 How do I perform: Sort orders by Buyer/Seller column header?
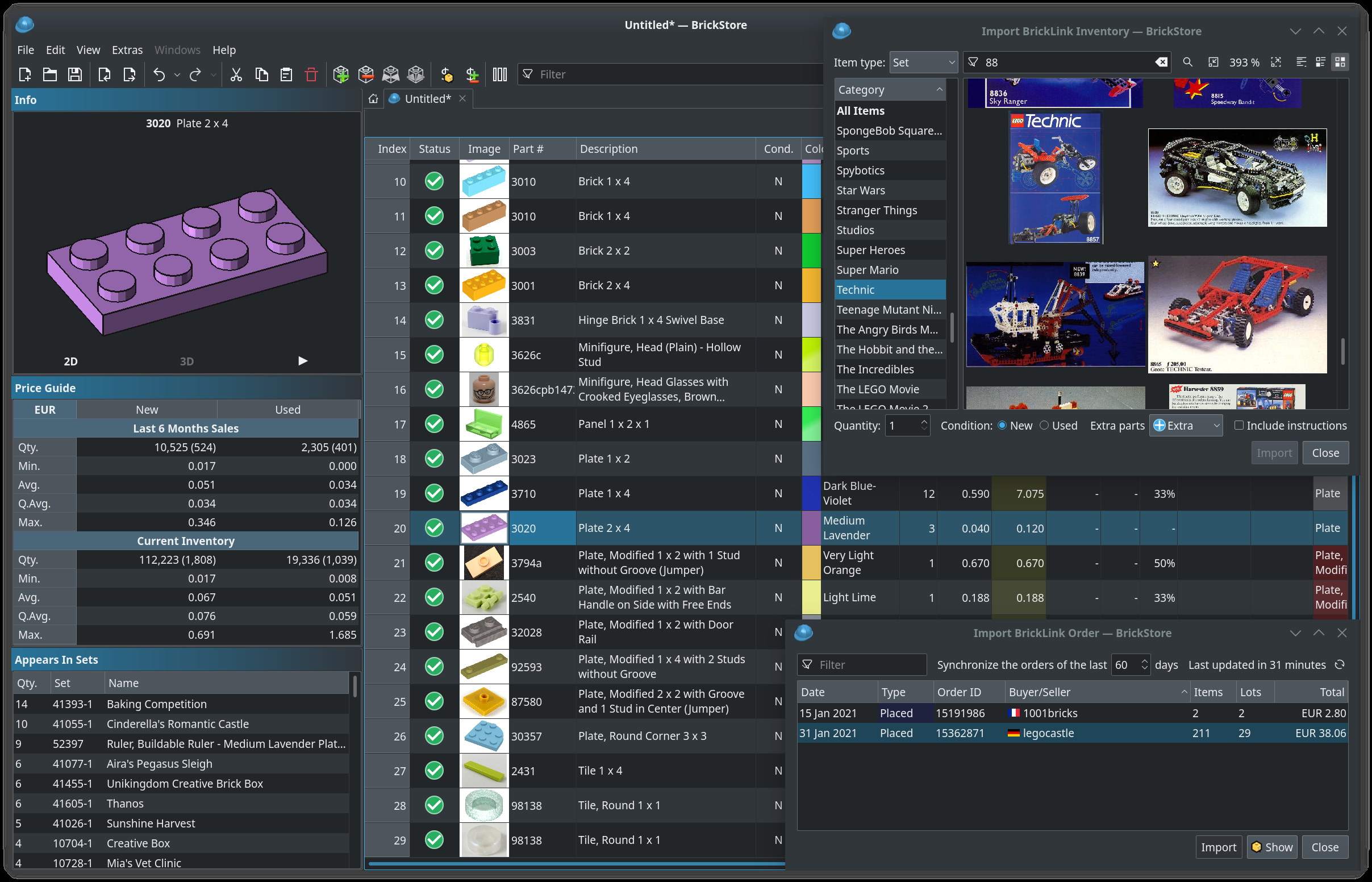(x=1096, y=692)
